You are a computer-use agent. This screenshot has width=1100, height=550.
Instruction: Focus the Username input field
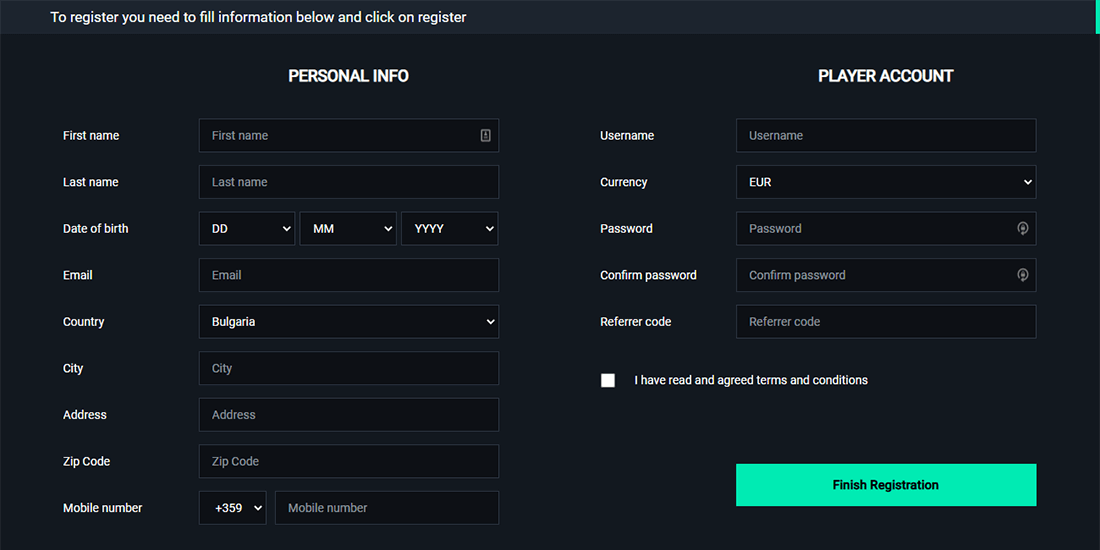pos(885,136)
